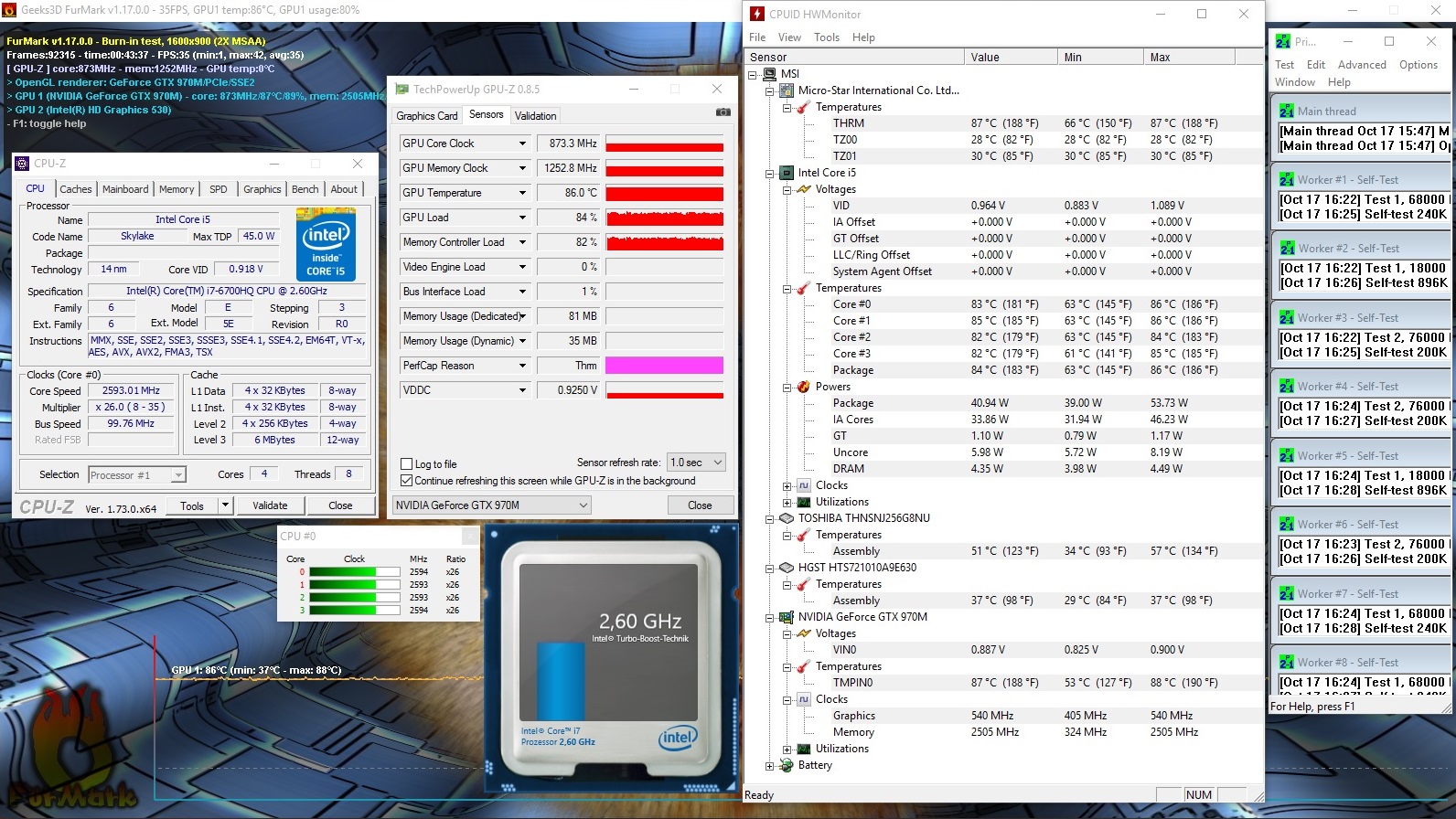Screen dimensions: 1456x819
Task: Click the HWMonitor Value column header
Action: pyautogui.click(x=1010, y=57)
